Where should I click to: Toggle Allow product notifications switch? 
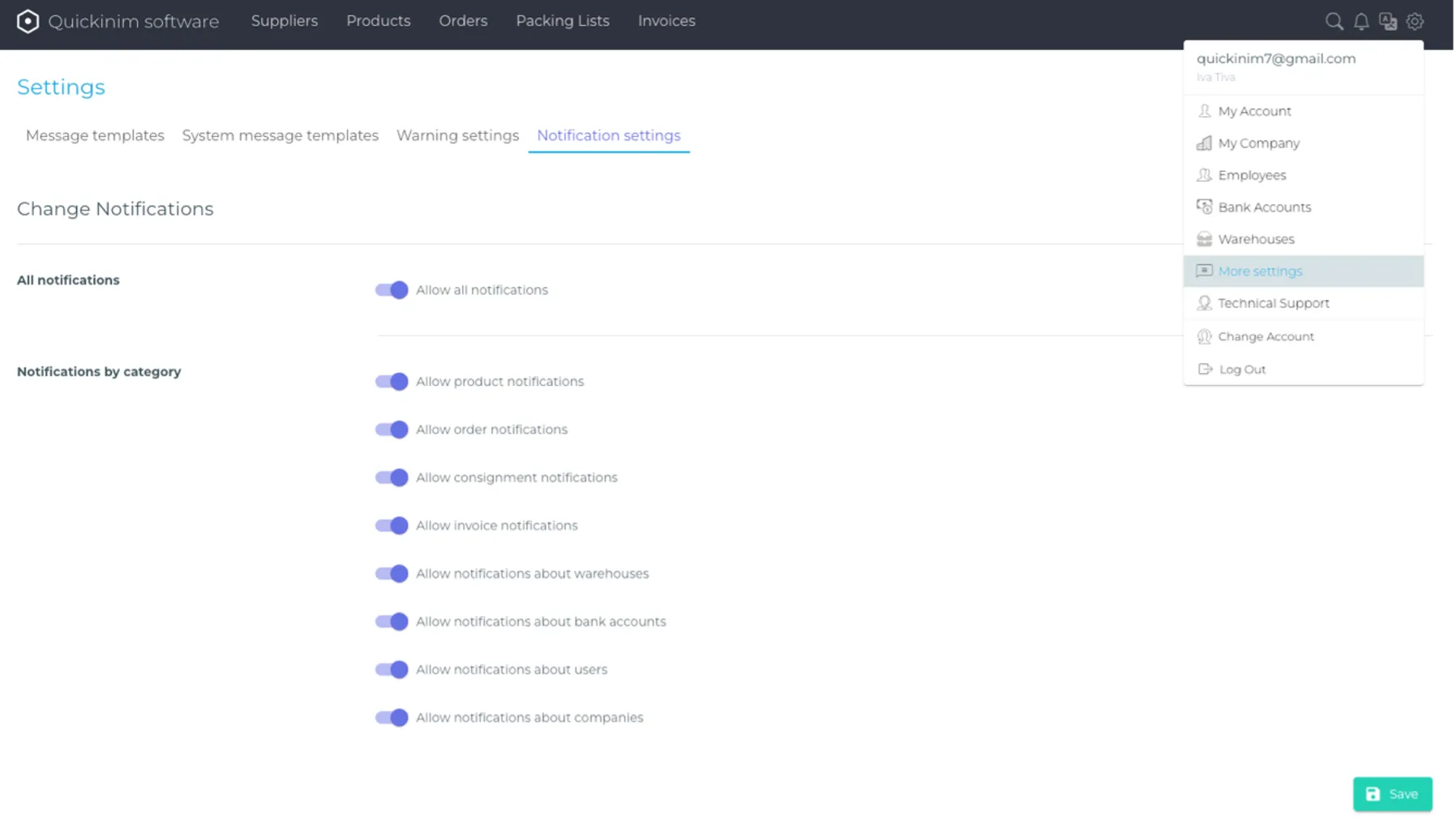coord(392,382)
